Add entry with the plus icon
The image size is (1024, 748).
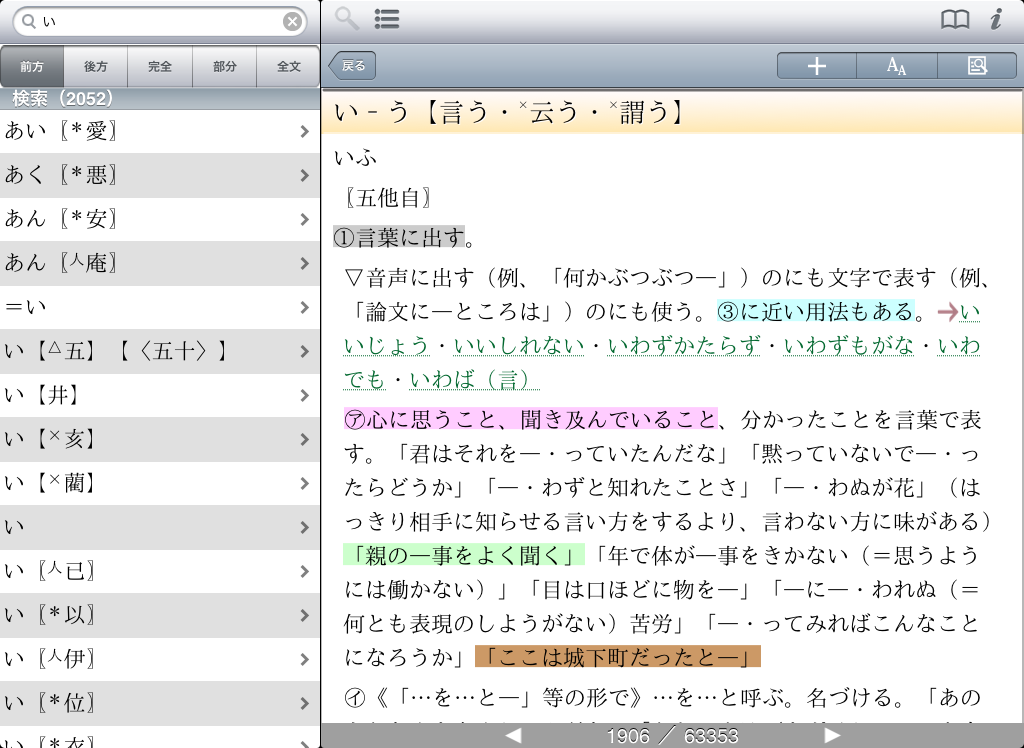pyautogui.click(x=817, y=66)
